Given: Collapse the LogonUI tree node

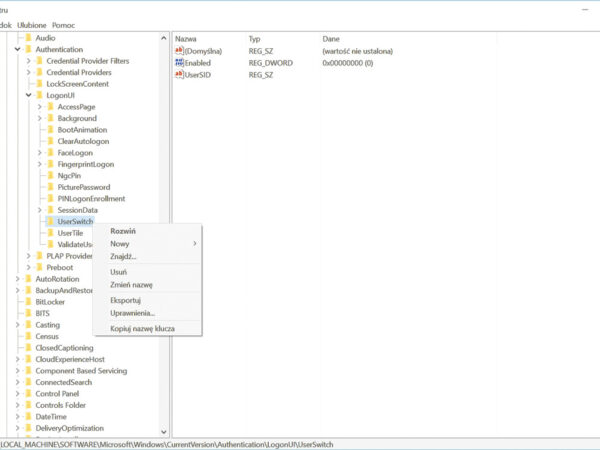Looking at the screenshot, I should [28, 96].
